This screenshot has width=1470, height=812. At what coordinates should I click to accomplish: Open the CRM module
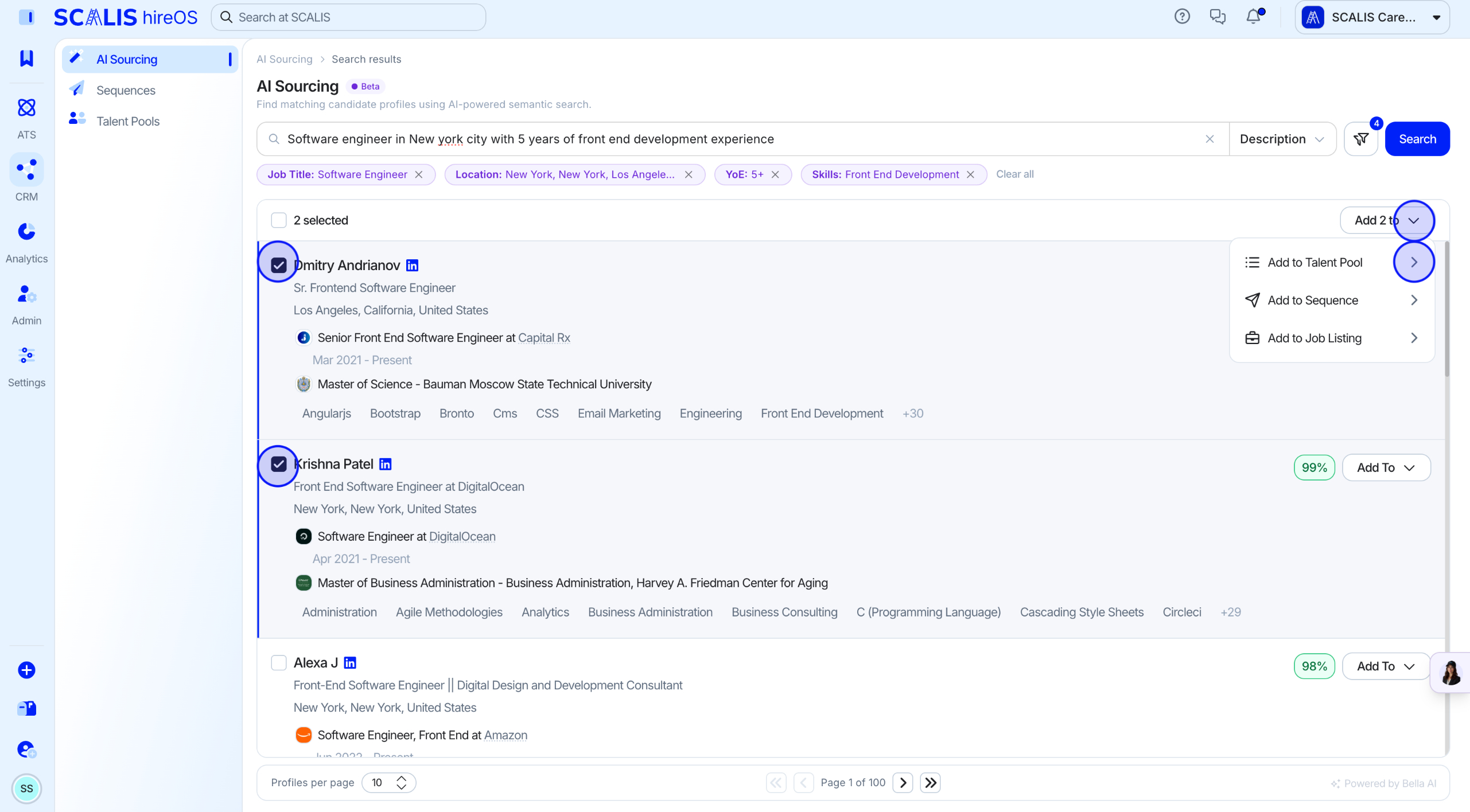pyautogui.click(x=26, y=179)
